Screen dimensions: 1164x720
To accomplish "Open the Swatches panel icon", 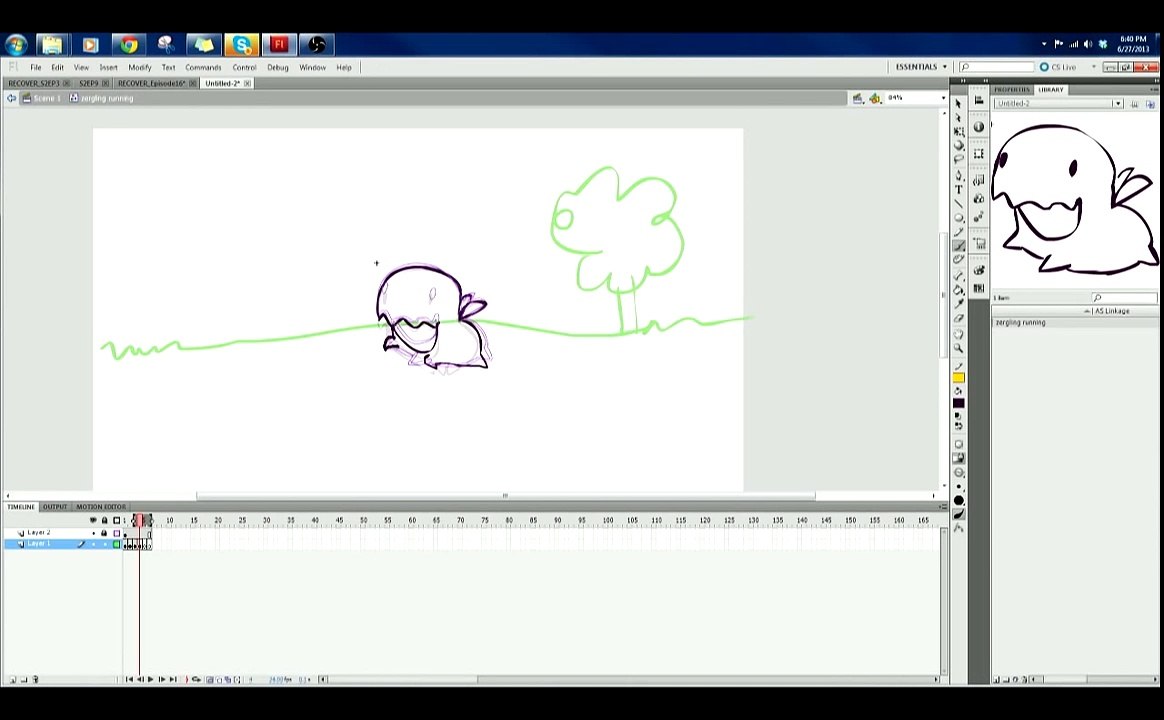I will pyautogui.click(x=978, y=288).
